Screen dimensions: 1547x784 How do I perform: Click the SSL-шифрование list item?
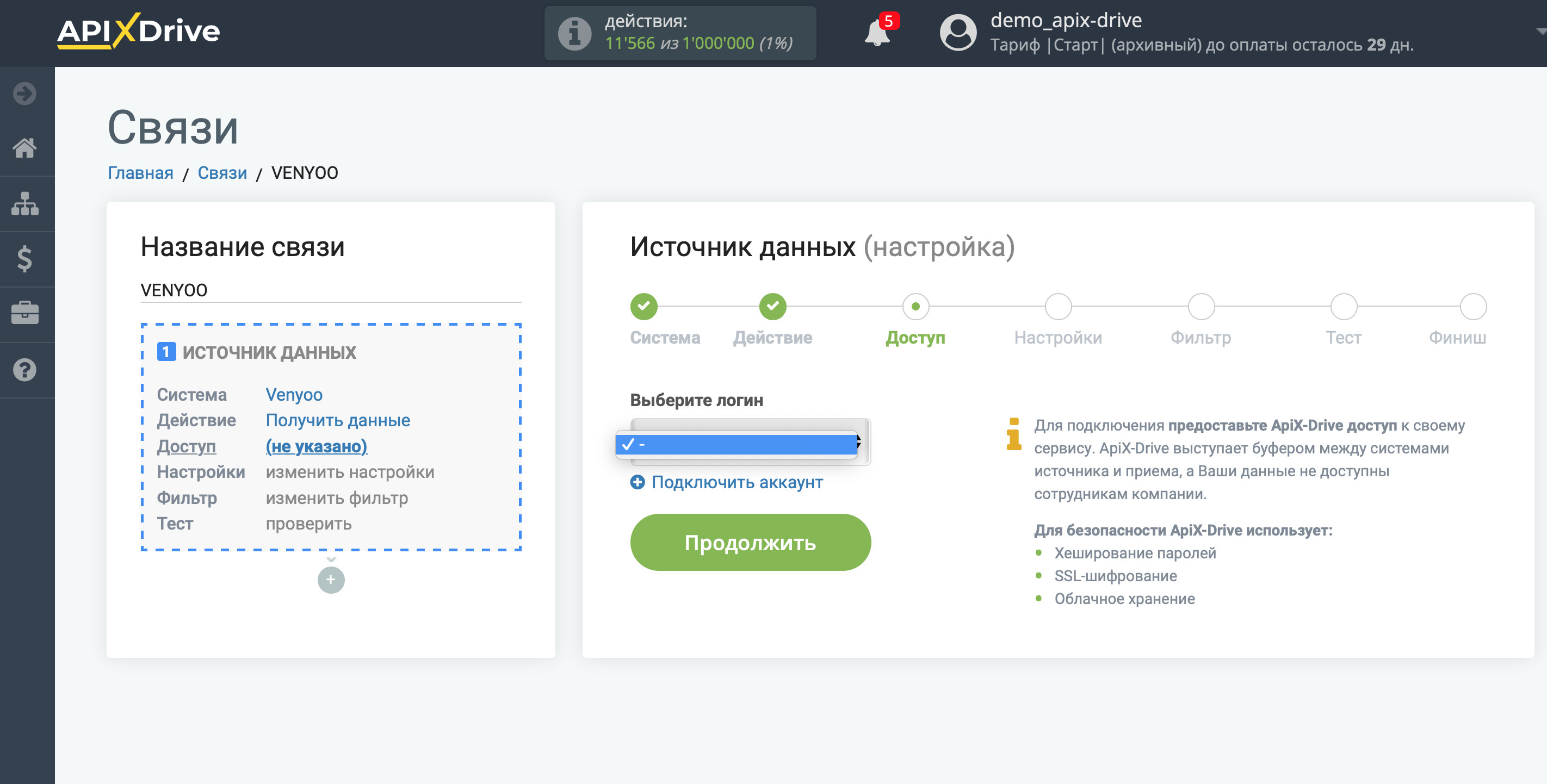[1115, 576]
